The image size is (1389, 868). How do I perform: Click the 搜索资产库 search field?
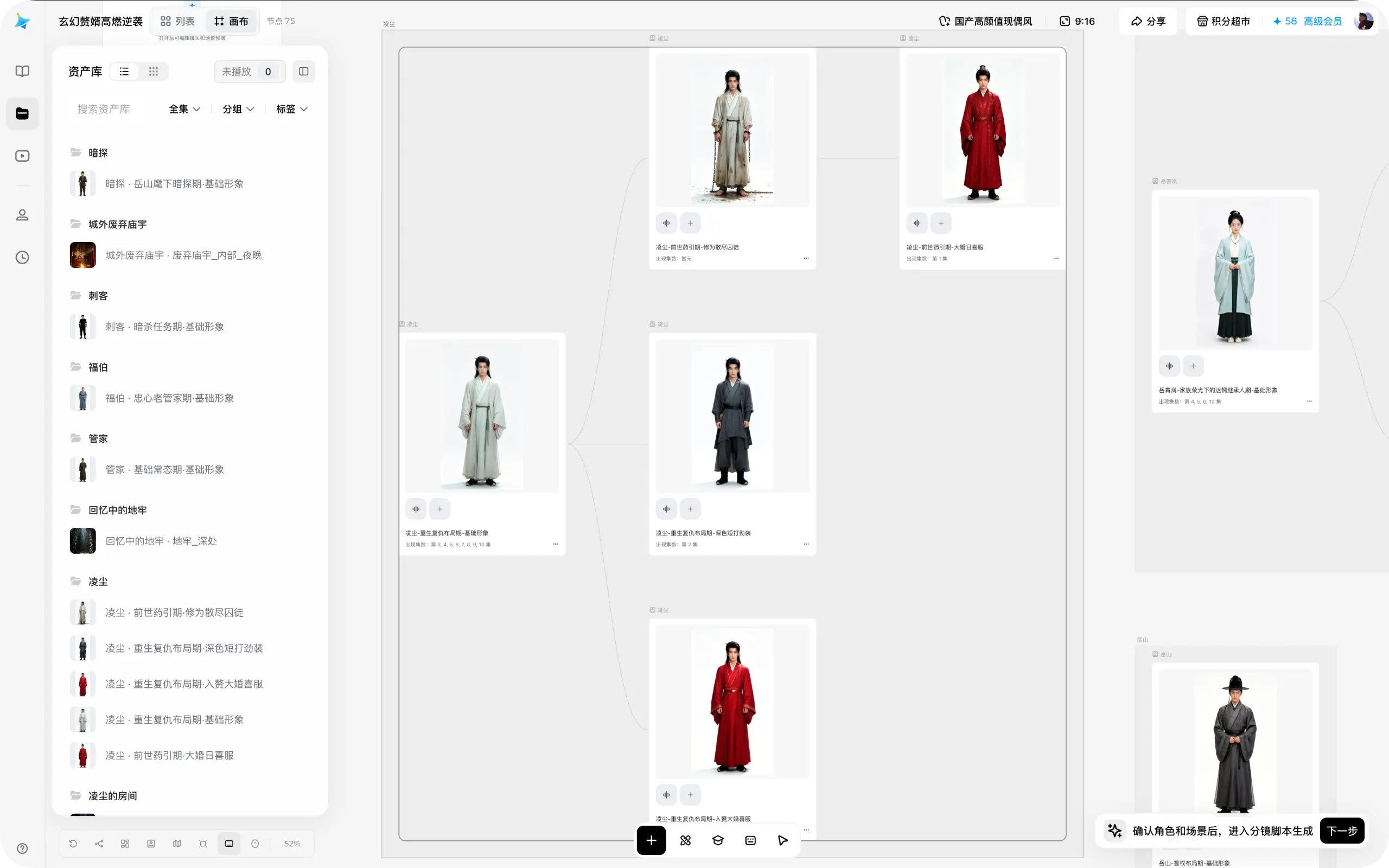point(112,109)
